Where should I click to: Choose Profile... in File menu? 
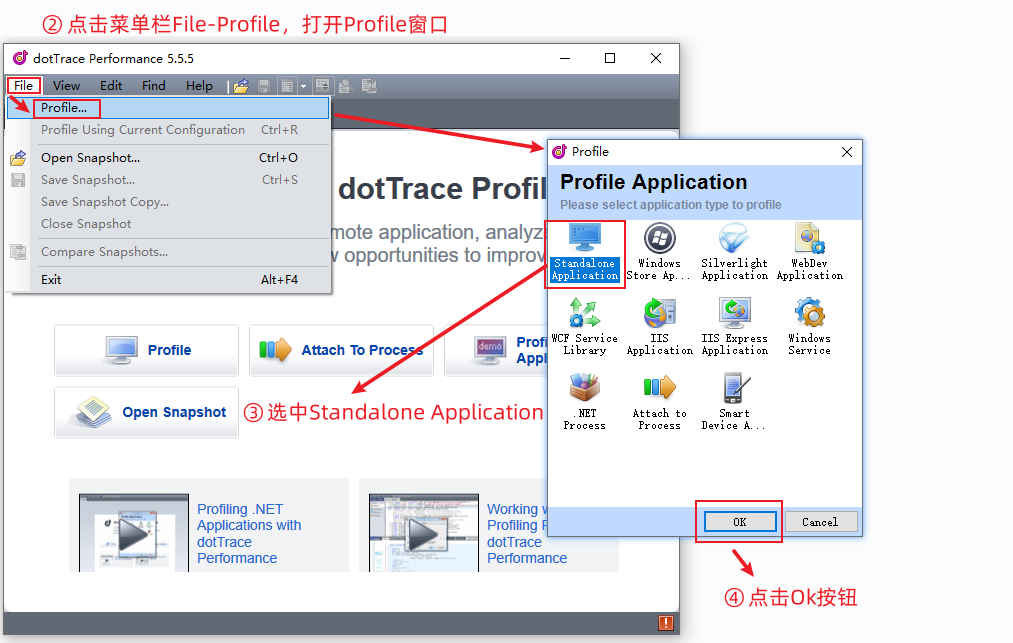[x=168, y=108]
